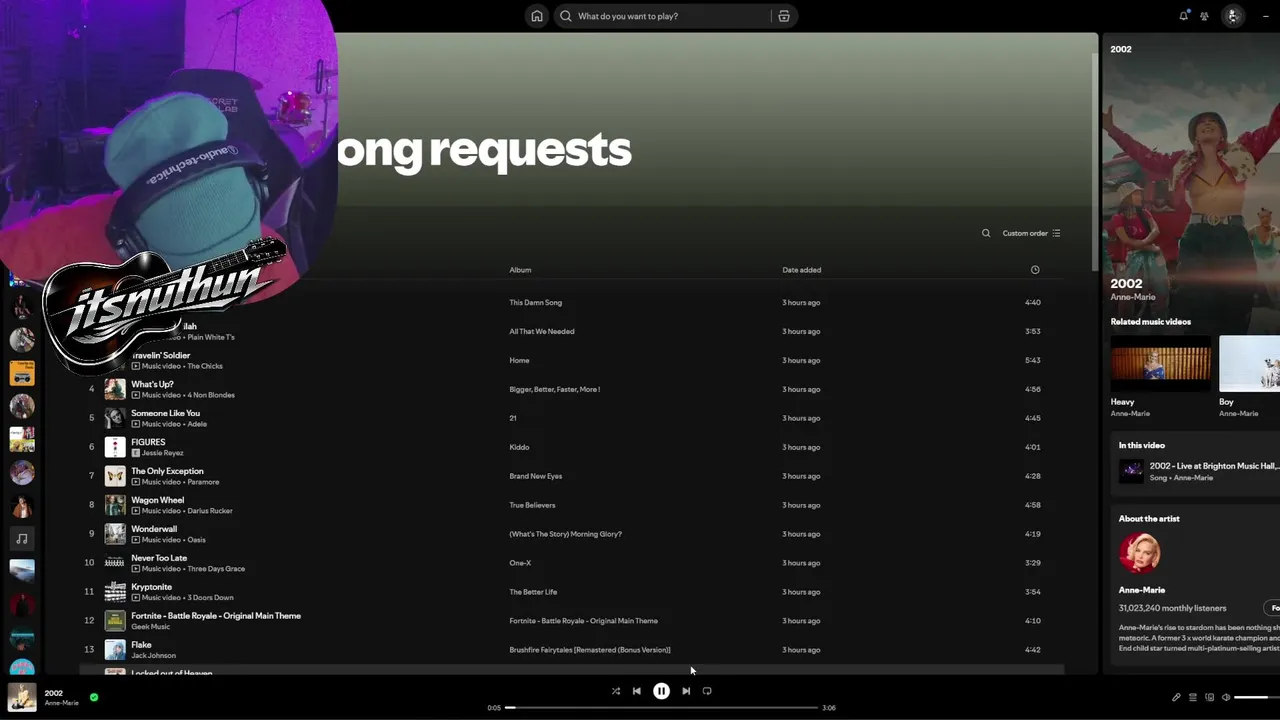
Task: Click the What's Up? track artwork
Action: [x=115, y=389]
